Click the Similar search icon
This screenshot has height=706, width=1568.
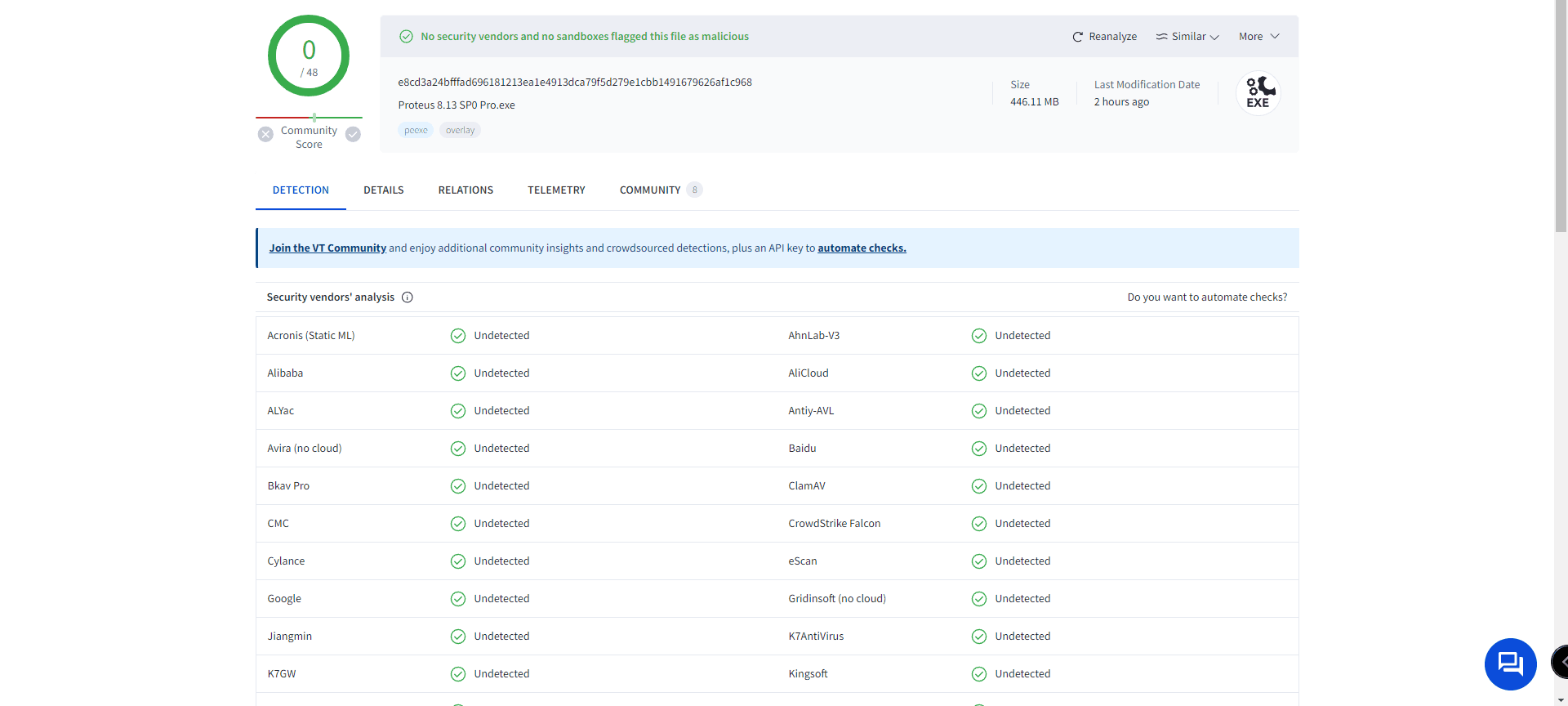[x=1161, y=37]
